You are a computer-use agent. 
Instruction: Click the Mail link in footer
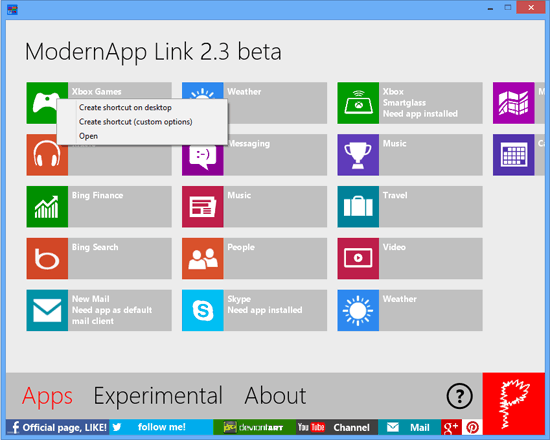[409, 427]
